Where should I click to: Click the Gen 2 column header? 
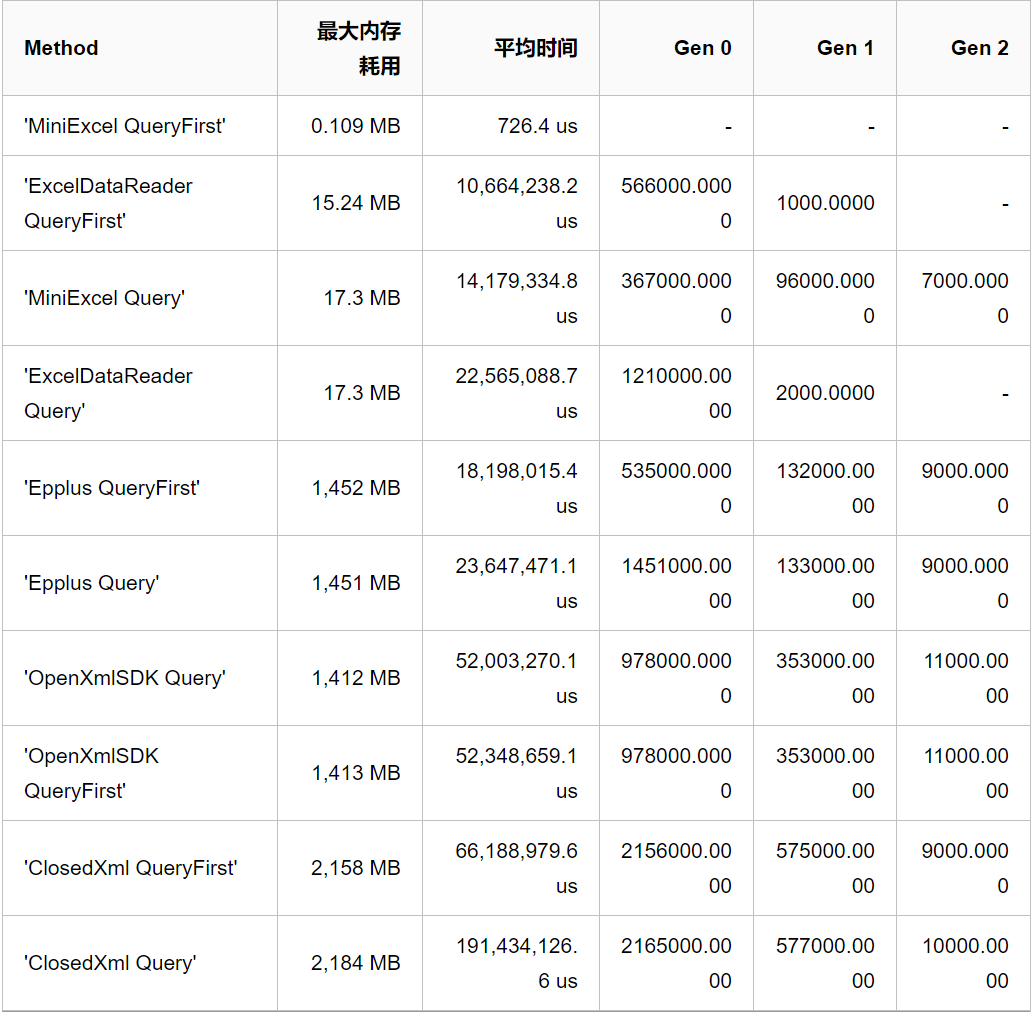point(979,48)
